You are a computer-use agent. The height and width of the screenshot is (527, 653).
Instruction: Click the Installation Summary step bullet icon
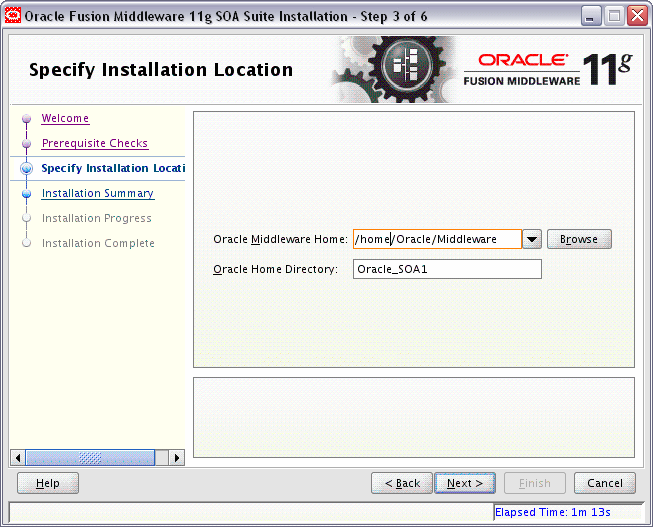(27, 194)
